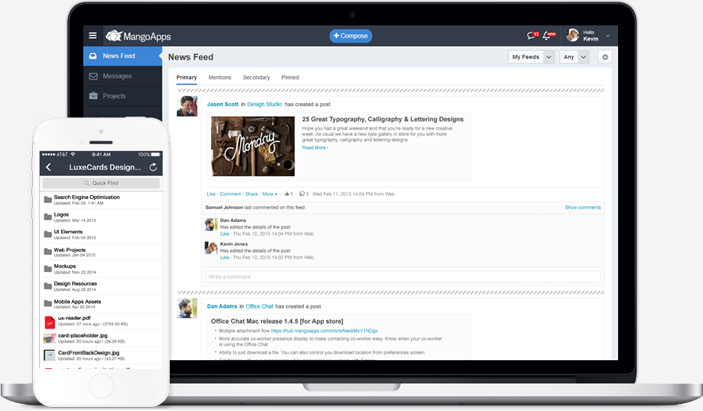Switch to the Pinned tab
Viewport: 703px width, 411px height.
point(290,78)
